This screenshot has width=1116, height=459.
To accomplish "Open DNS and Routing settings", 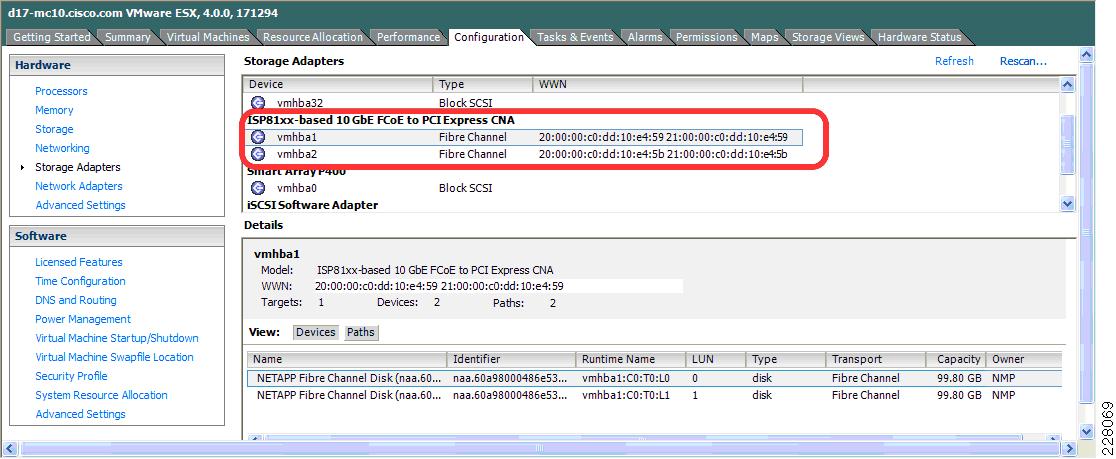I will pyautogui.click(x=75, y=300).
